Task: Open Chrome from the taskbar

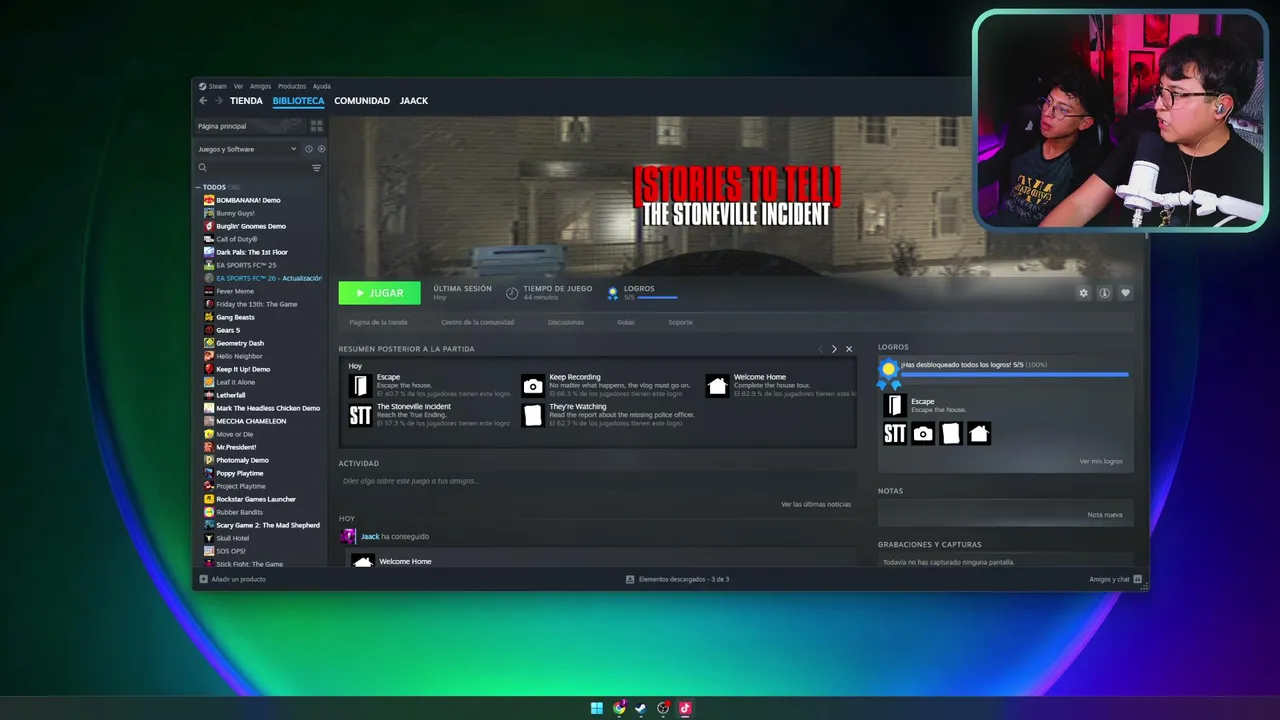Action: click(619, 708)
